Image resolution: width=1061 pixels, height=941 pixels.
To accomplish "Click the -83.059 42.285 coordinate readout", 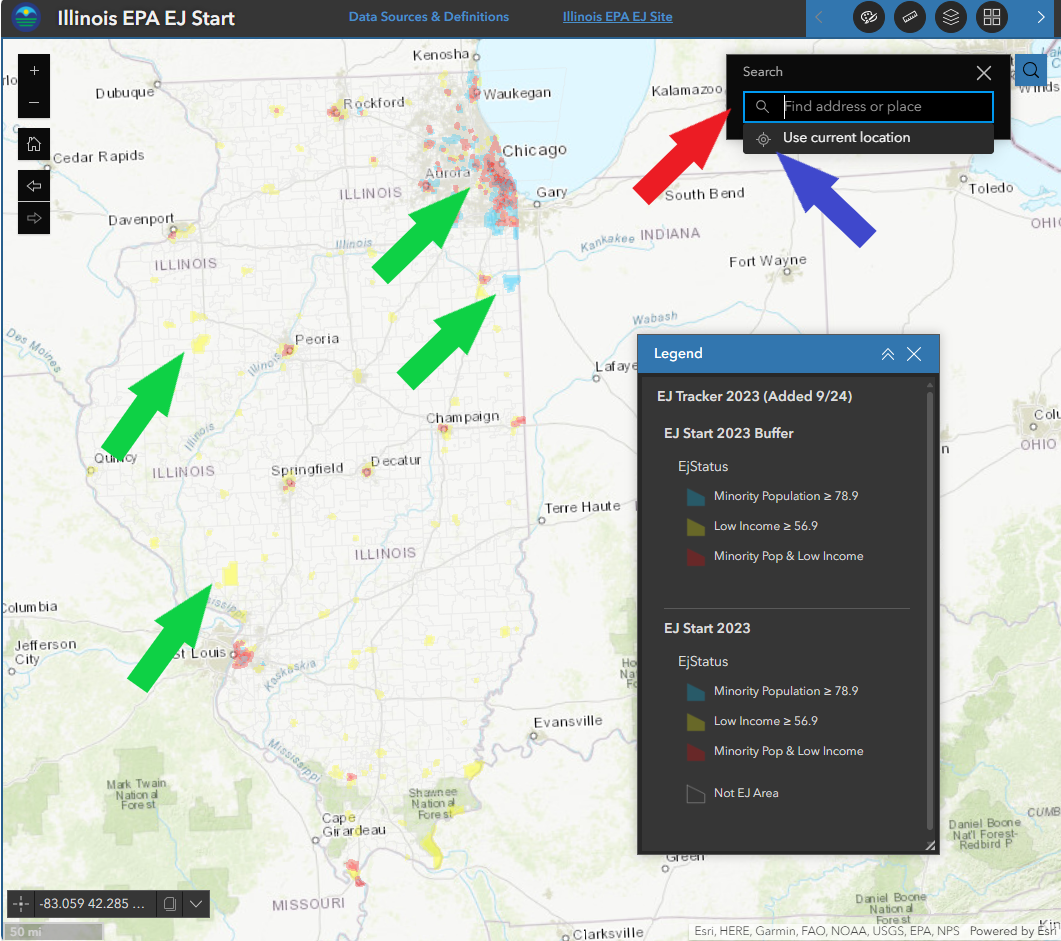I will pos(92,903).
